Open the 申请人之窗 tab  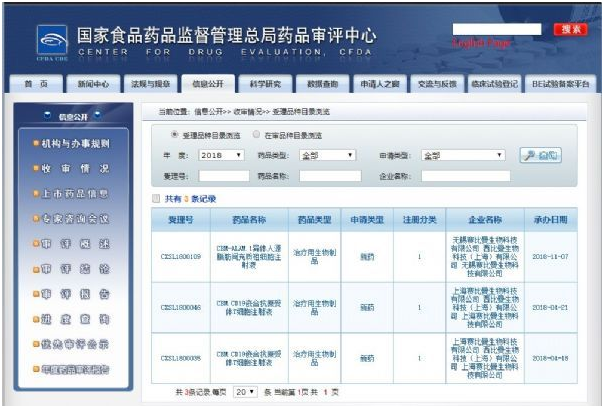click(380, 84)
